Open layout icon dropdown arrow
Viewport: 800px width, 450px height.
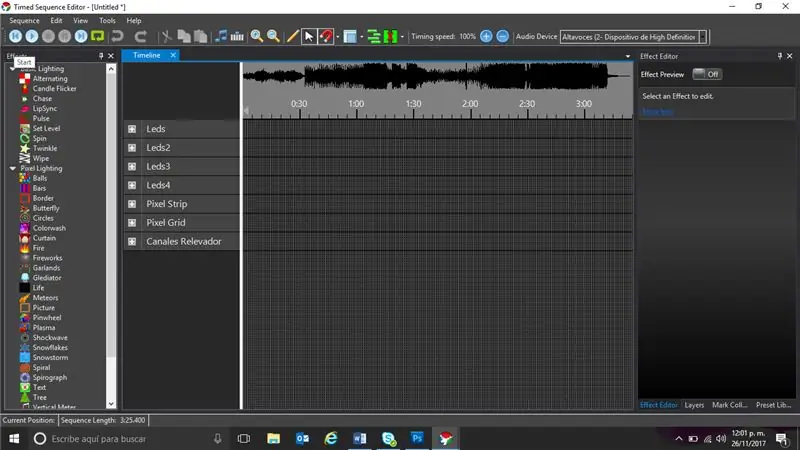coord(362,37)
